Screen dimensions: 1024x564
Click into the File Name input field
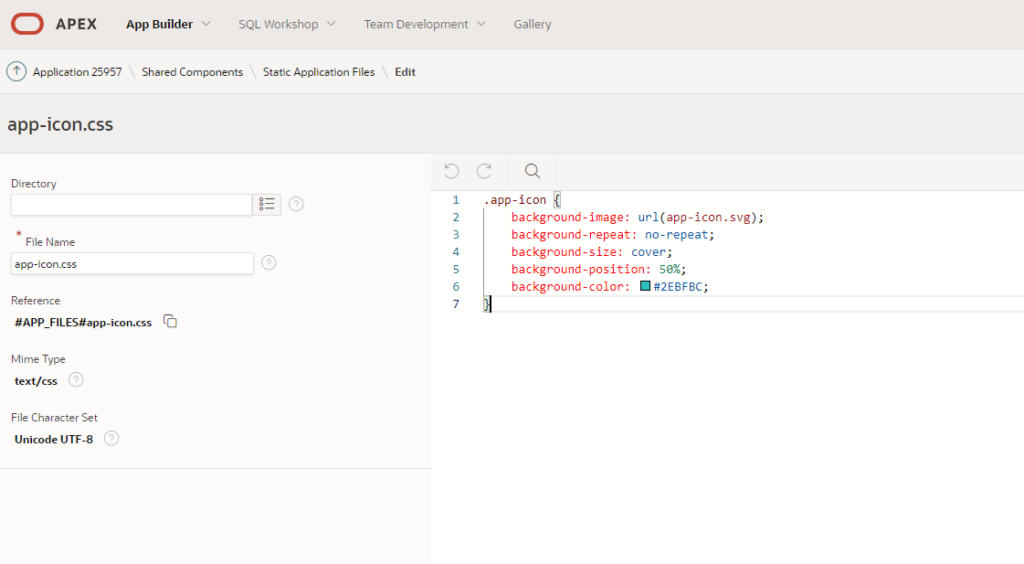click(132, 263)
